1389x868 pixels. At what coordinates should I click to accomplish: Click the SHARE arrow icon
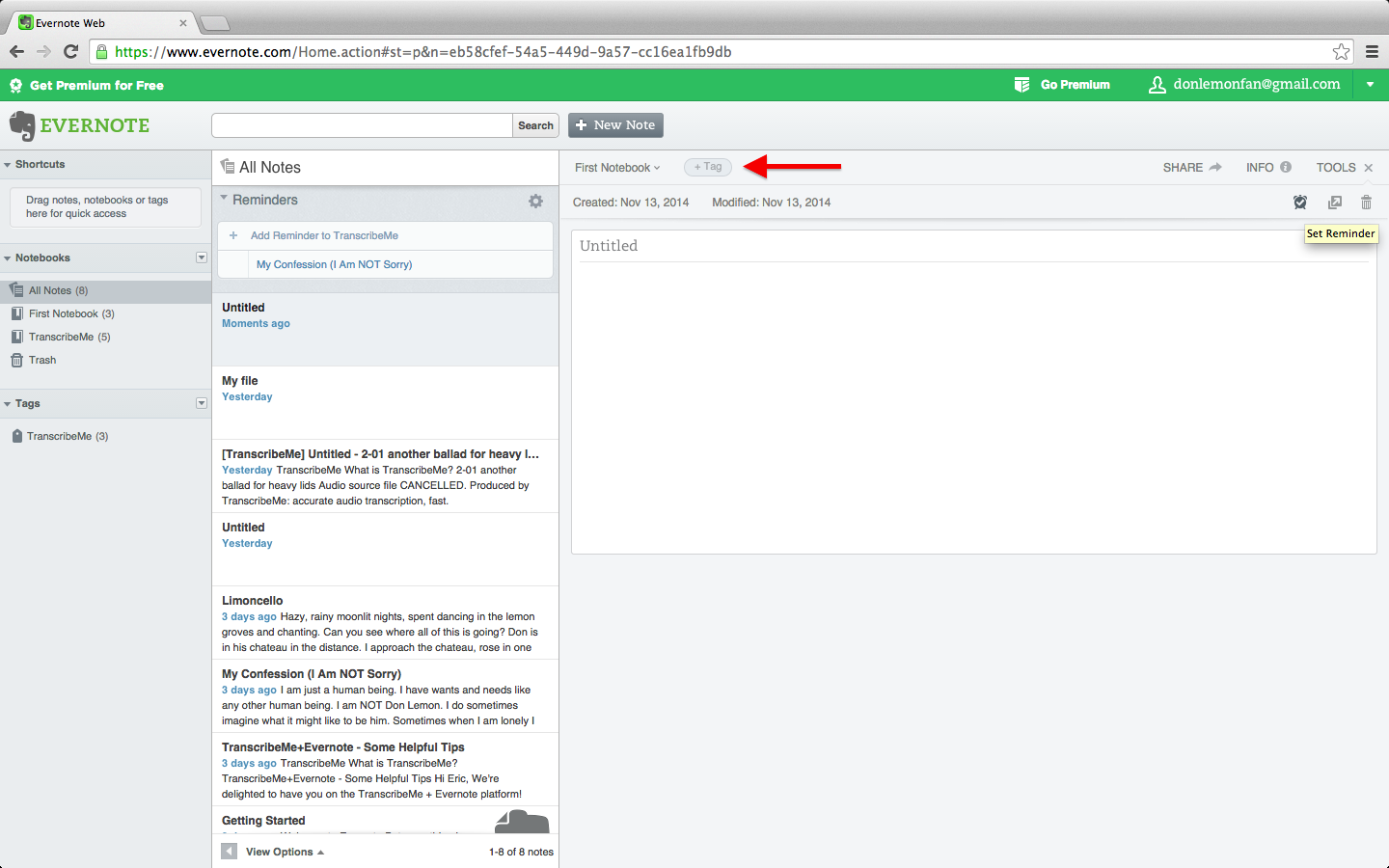pos(1215,167)
